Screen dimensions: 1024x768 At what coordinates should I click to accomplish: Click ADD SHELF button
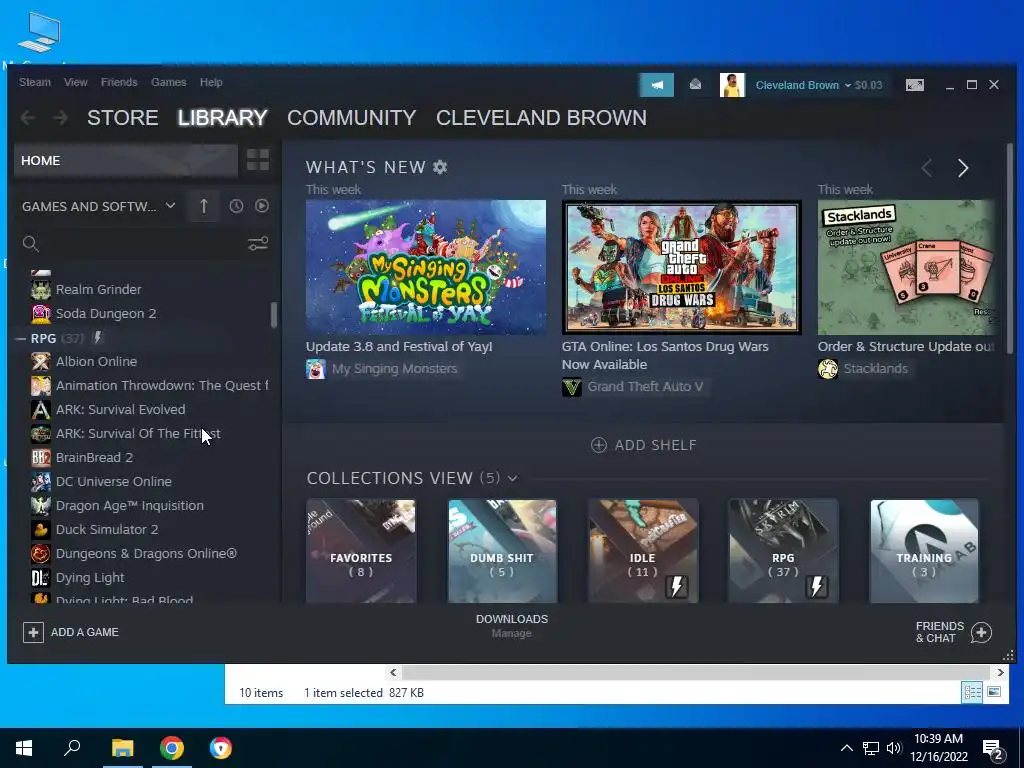644,445
